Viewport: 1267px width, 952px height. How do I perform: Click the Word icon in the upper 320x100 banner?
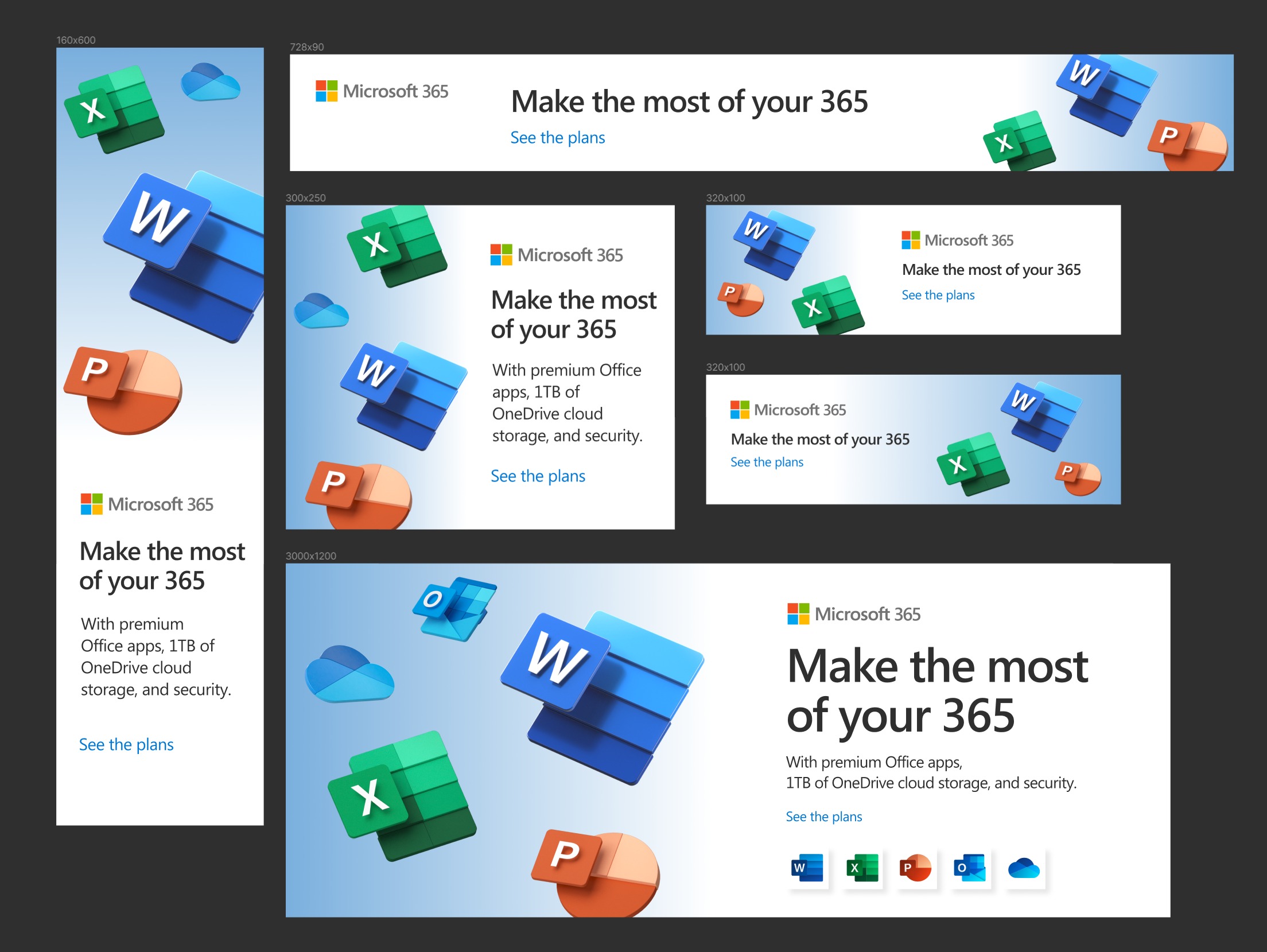[774, 245]
